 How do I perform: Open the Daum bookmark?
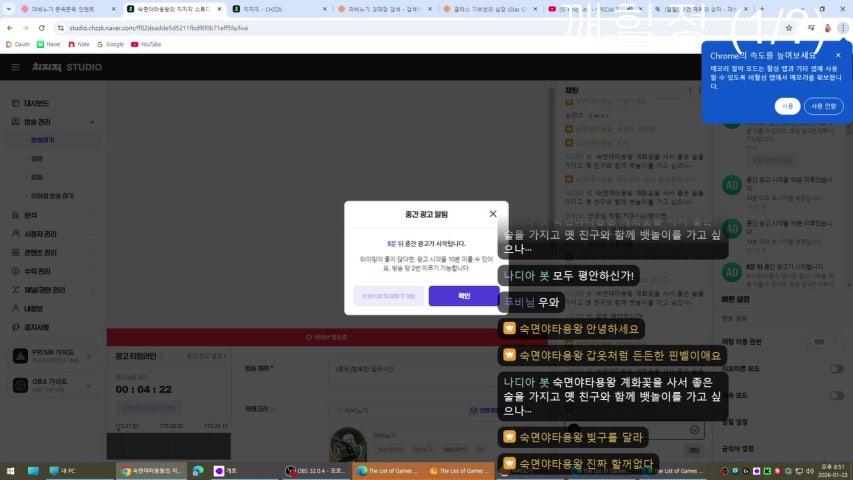click(17, 44)
